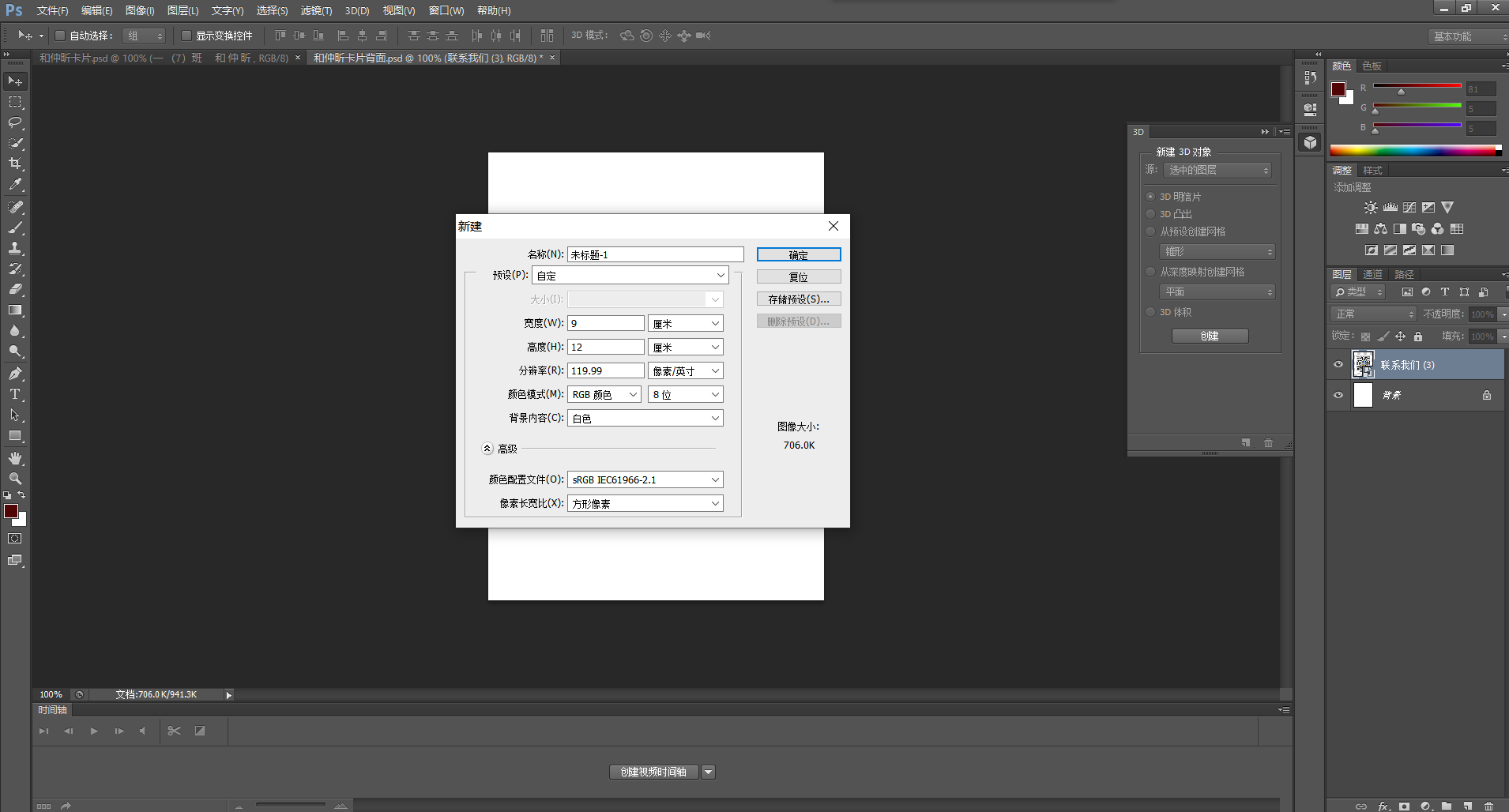Open the 图像(I) menu
Image resolution: width=1509 pixels, height=812 pixels.
click(x=140, y=10)
